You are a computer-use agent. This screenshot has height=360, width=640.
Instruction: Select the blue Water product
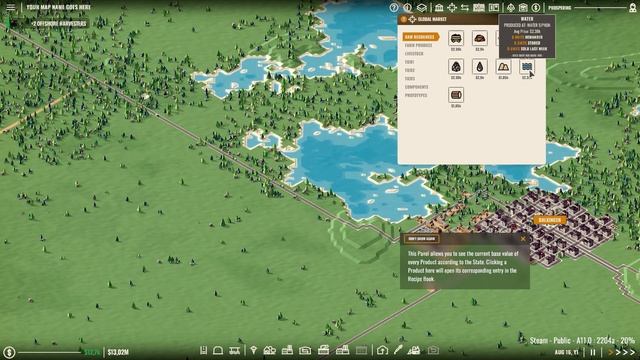(x=527, y=66)
